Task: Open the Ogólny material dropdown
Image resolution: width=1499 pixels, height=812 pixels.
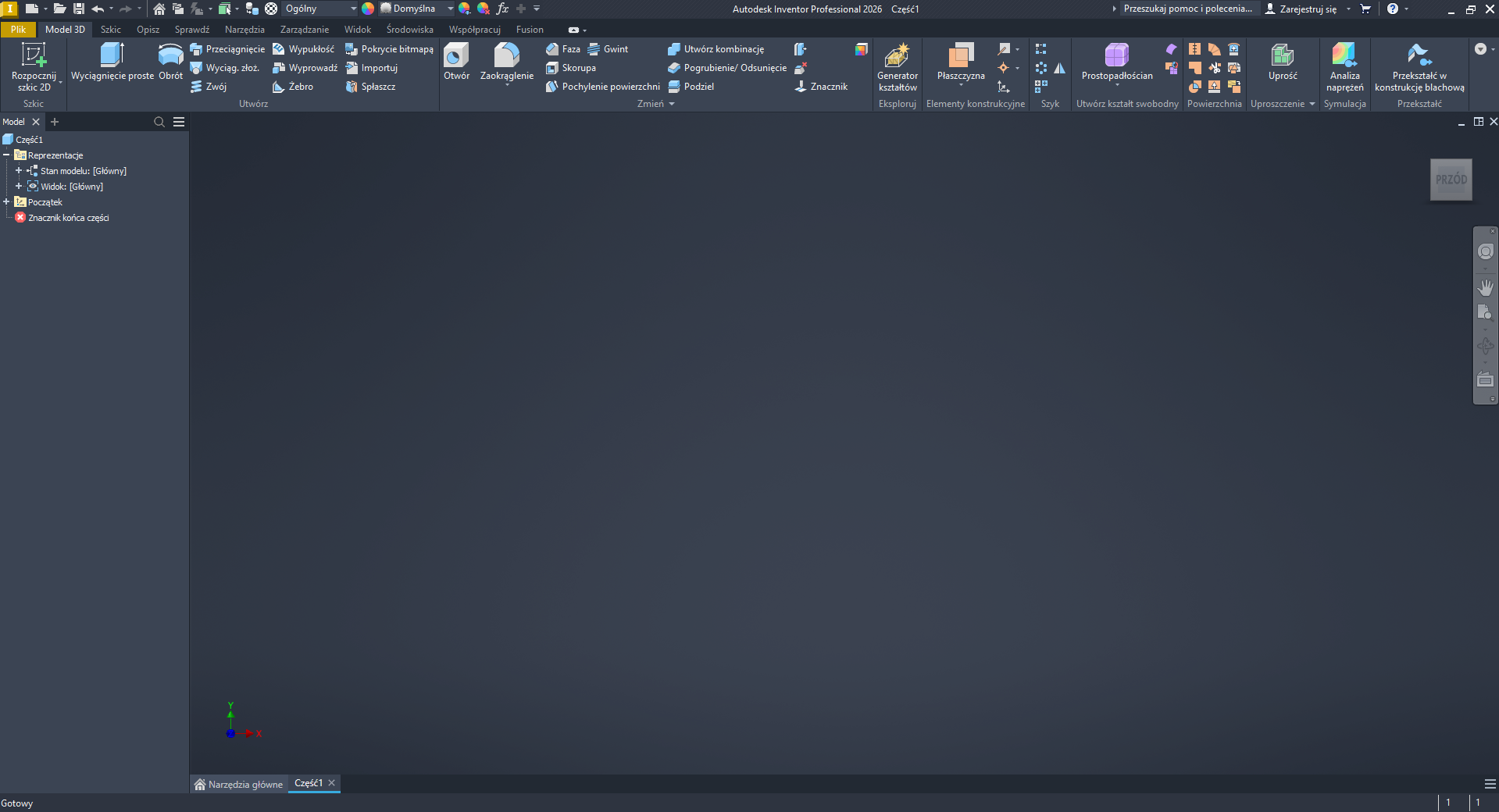Action: tap(353, 9)
